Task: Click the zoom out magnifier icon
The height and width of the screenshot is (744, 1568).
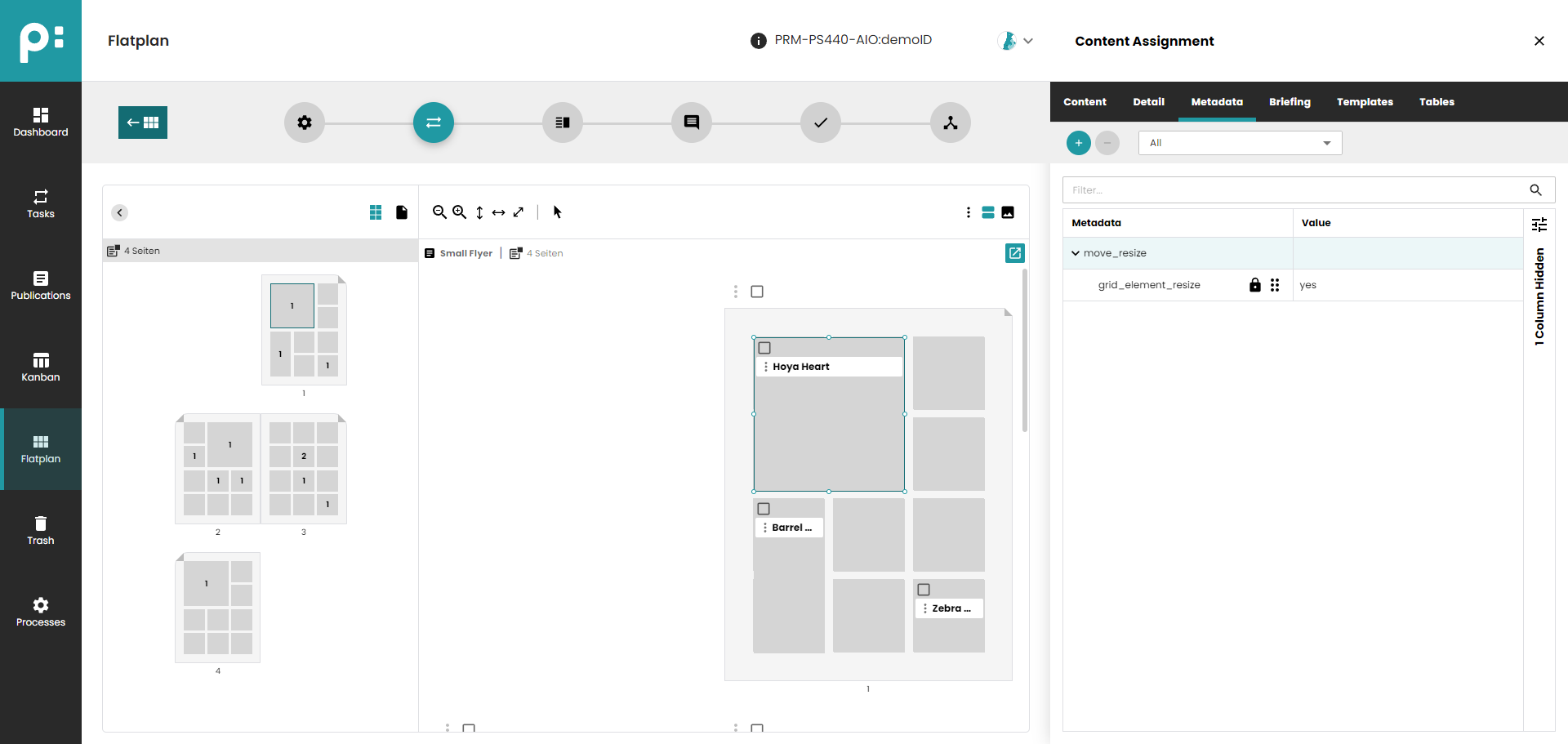Action: click(x=439, y=212)
